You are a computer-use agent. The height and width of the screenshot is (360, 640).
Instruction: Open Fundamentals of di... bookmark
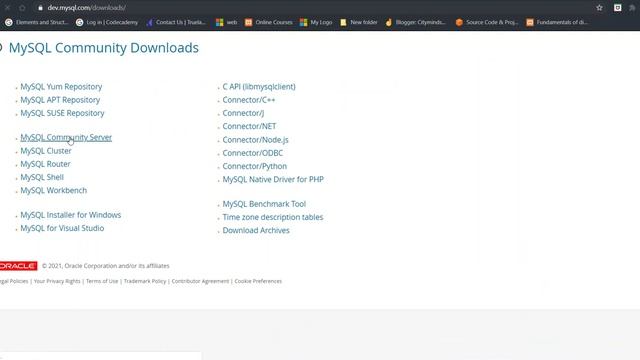[557, 22]
